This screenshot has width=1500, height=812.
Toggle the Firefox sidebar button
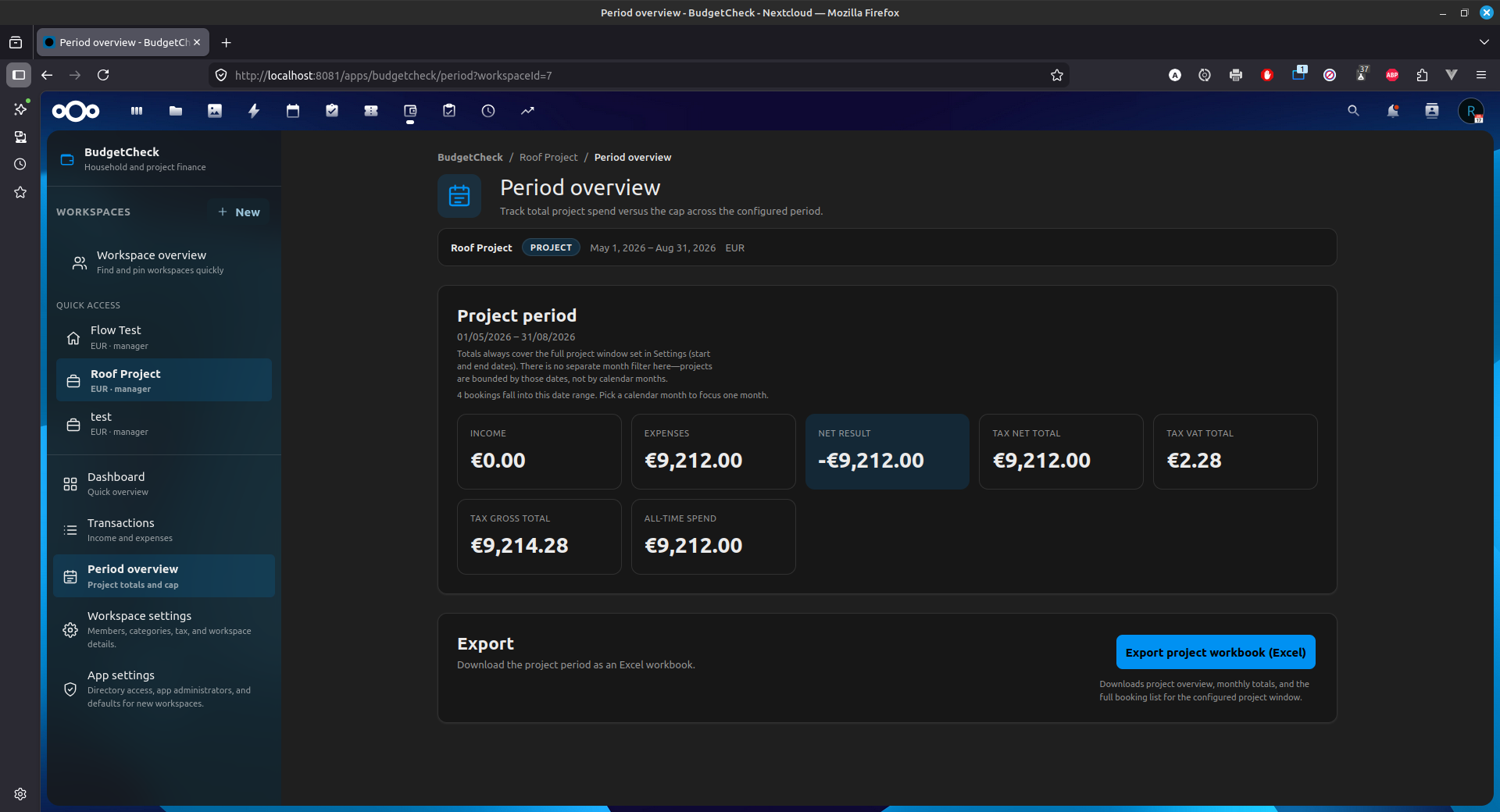coord(19,75)
